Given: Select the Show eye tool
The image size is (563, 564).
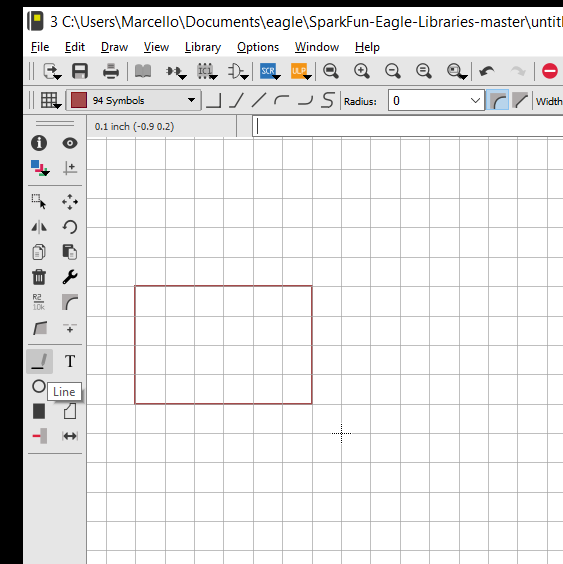Looking at the screenshot, I should tap(70, 143).
